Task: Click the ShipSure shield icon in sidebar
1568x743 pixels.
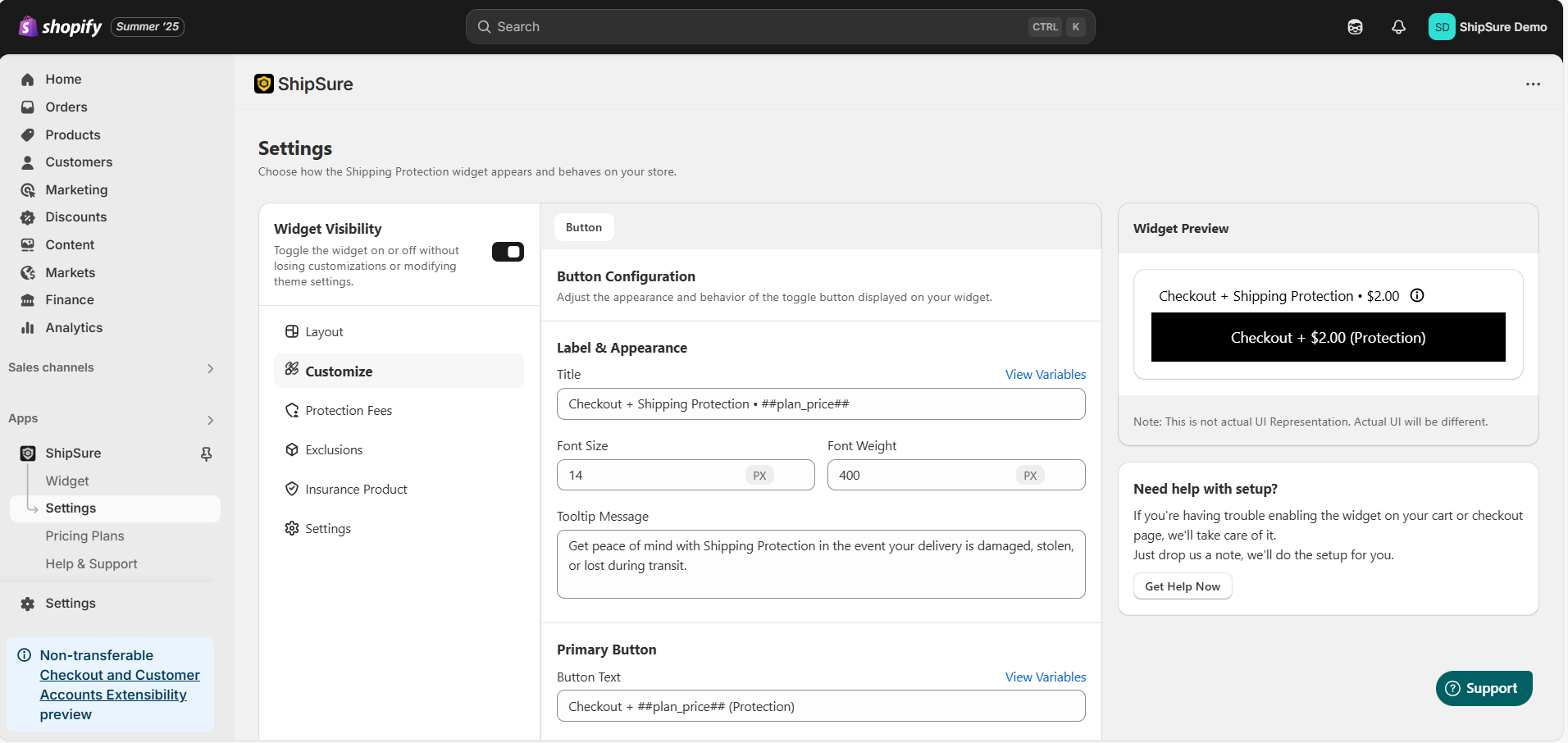Action: [x=28, y=454]
